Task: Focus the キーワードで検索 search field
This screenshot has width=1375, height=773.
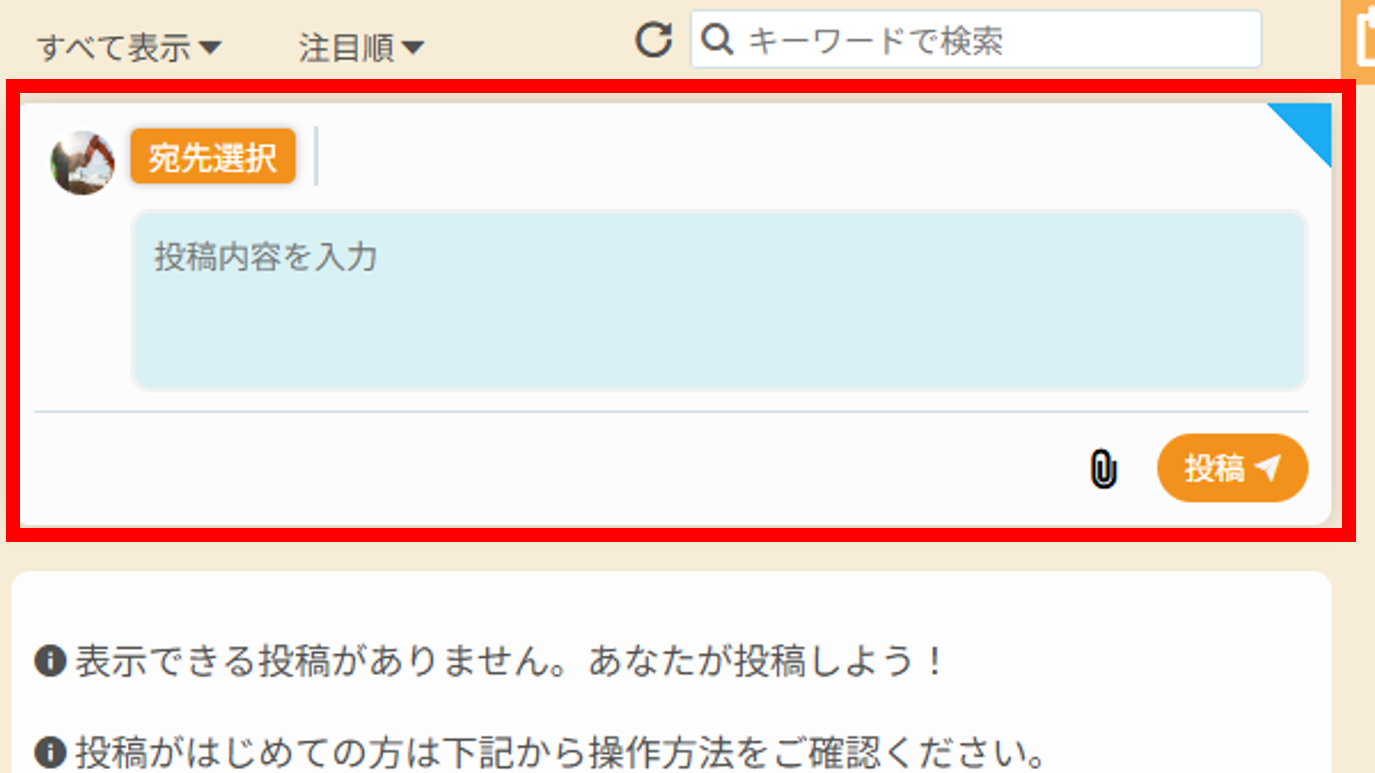Action: click(976, 40)
